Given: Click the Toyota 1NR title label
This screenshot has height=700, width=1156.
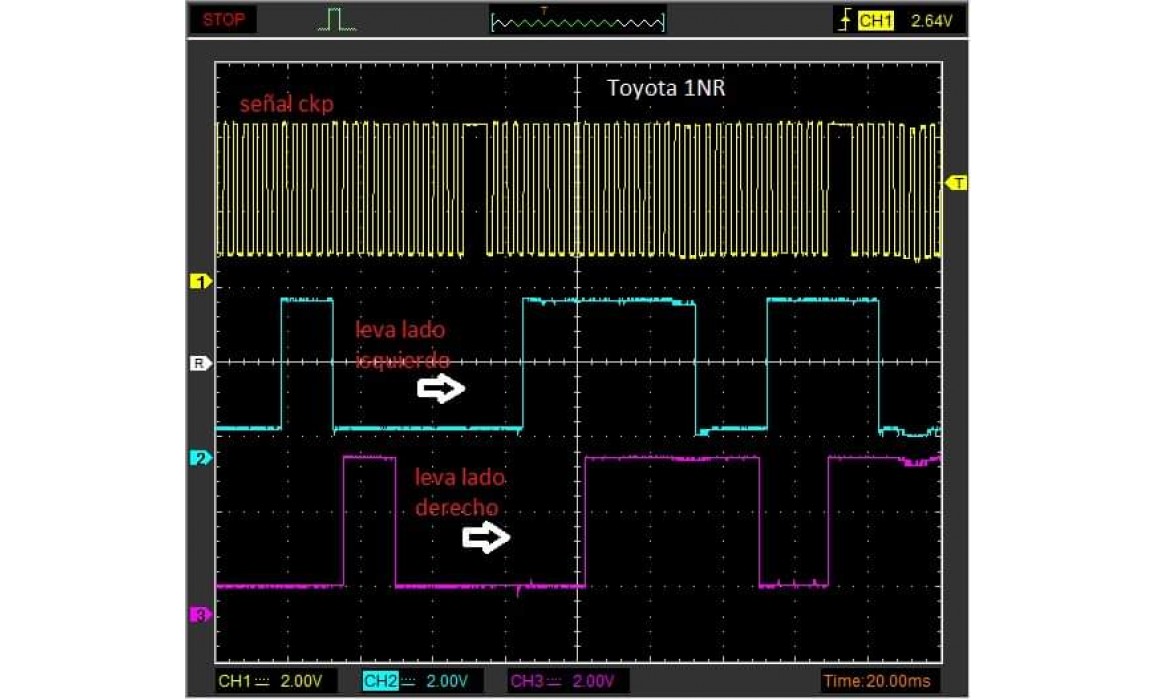Looking at the screenshot, I should [666, 88].
